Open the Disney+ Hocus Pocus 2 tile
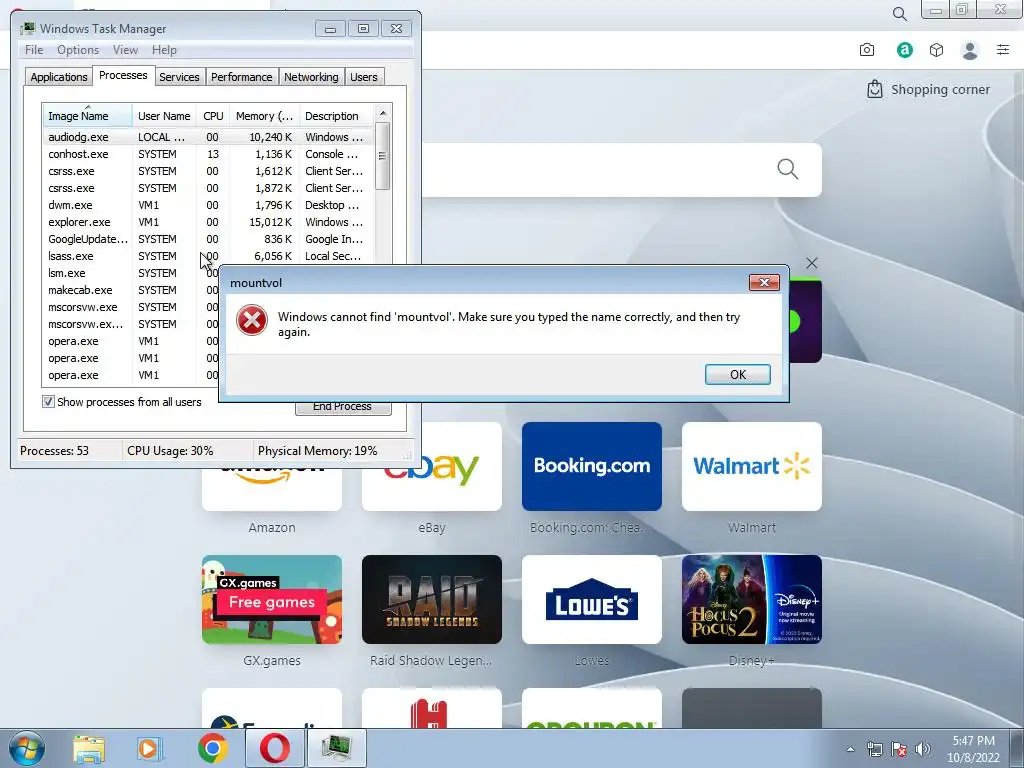Viewport: 1024px width, 768px height. 752,600
